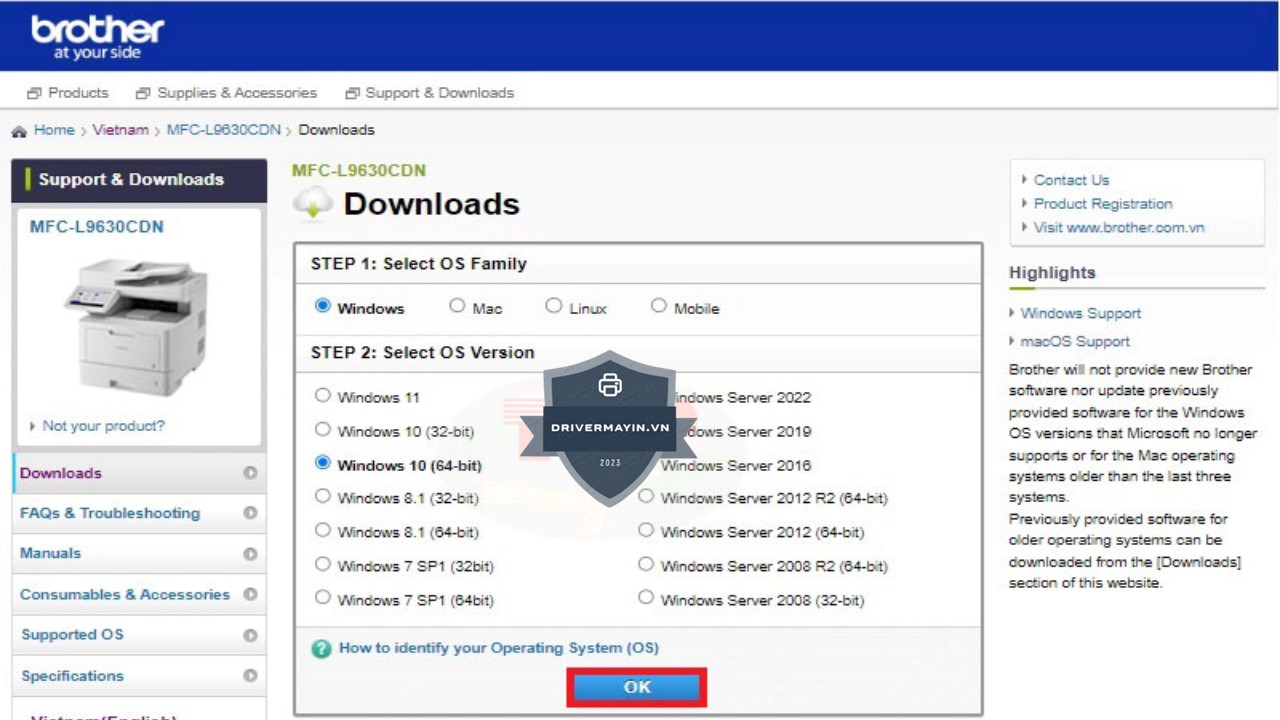Click the arrow icon beside Manuals
This screenshot has height=720, width=1280.
pyautogui.click(x=250, y=554)
